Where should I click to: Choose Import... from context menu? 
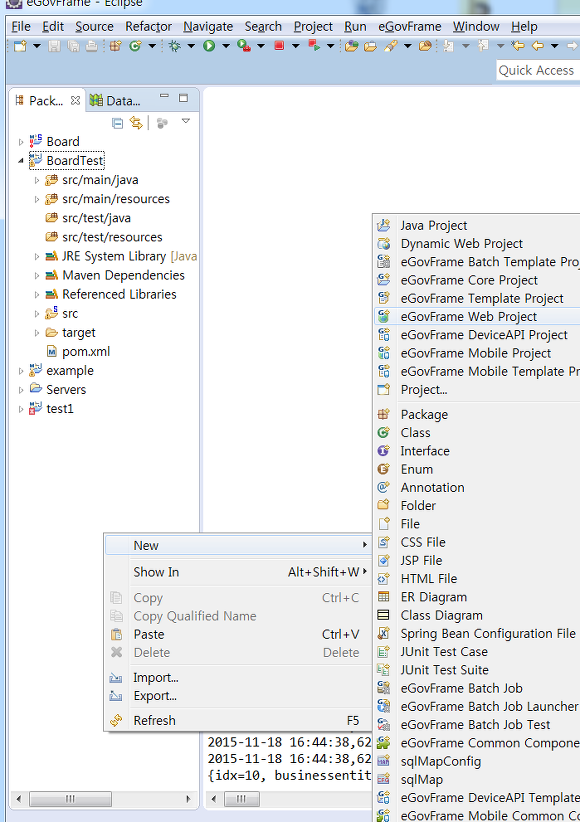238,677
